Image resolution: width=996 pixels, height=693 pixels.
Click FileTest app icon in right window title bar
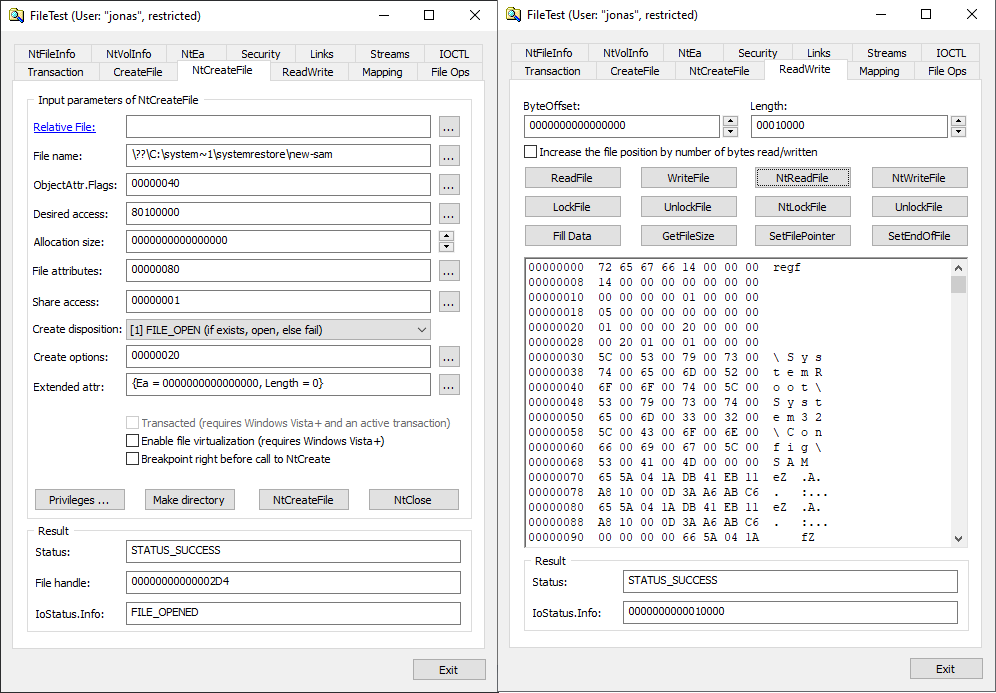tap(513, 15)
